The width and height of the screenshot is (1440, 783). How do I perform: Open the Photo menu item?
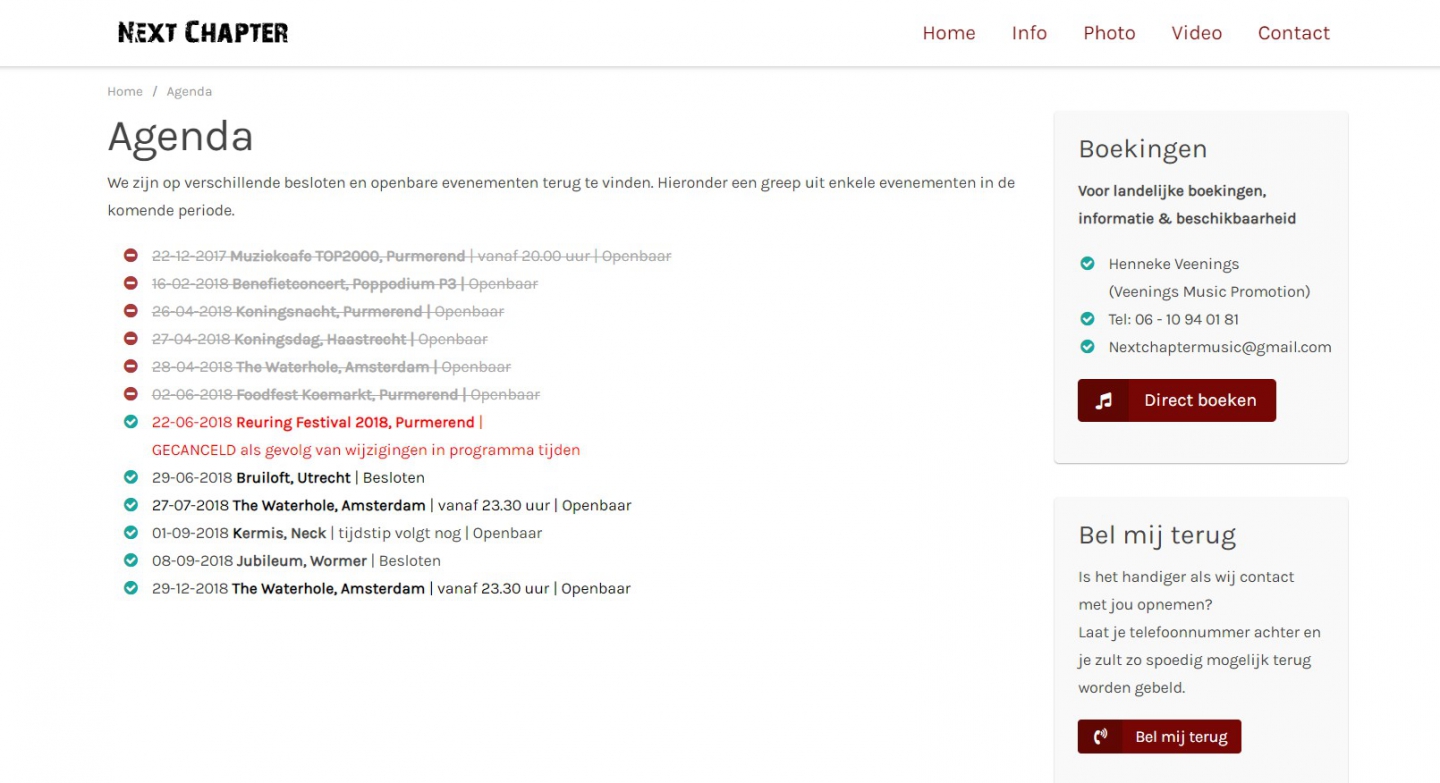[1109, 33]
